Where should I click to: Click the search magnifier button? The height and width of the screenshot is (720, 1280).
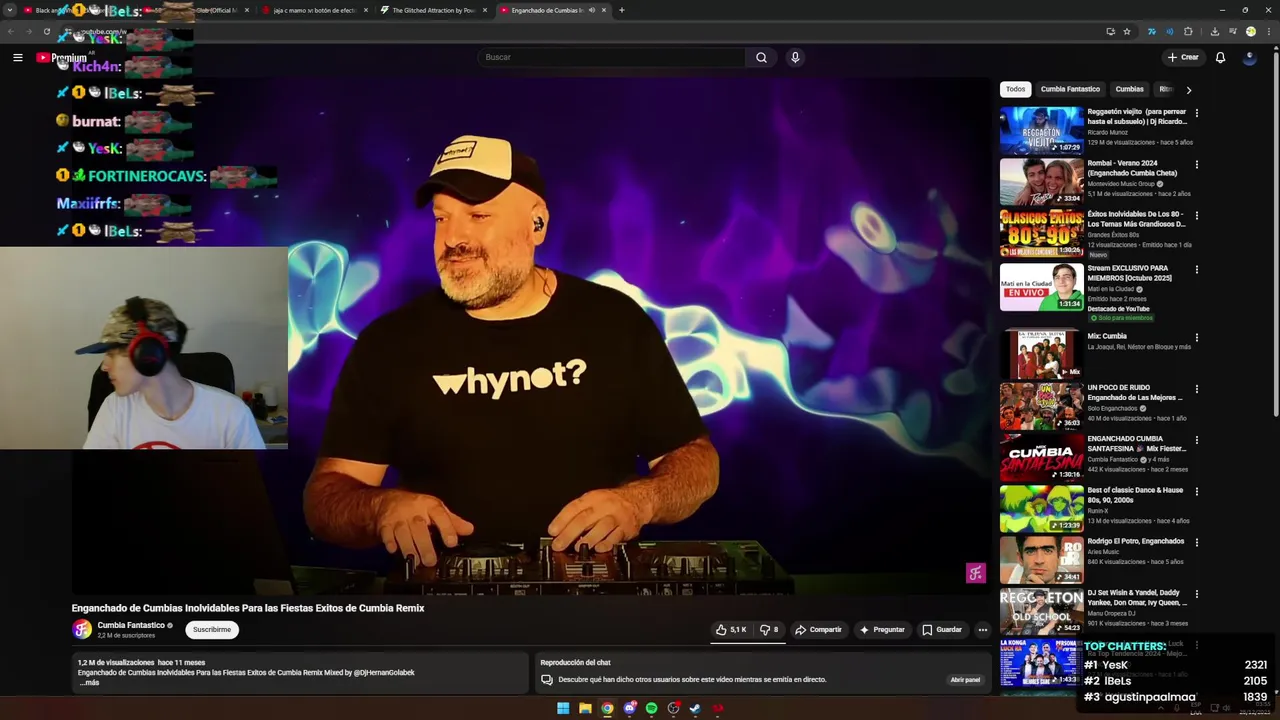click(761, 57)
